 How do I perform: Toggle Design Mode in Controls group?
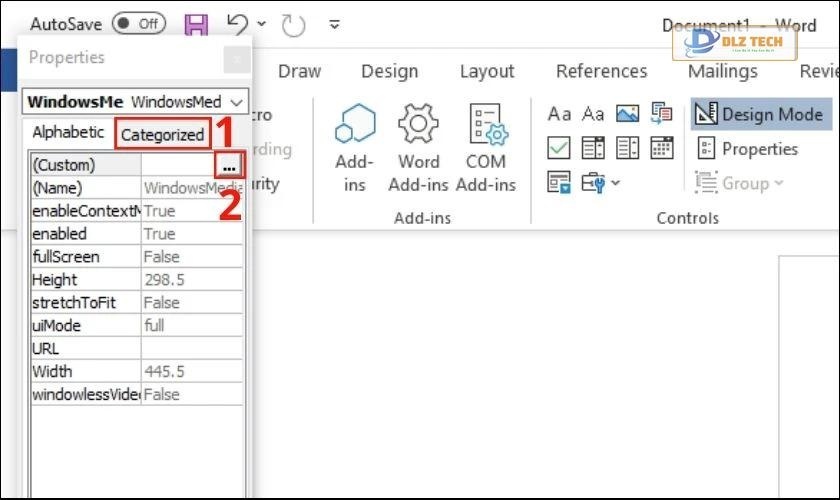tap(757, 114)
